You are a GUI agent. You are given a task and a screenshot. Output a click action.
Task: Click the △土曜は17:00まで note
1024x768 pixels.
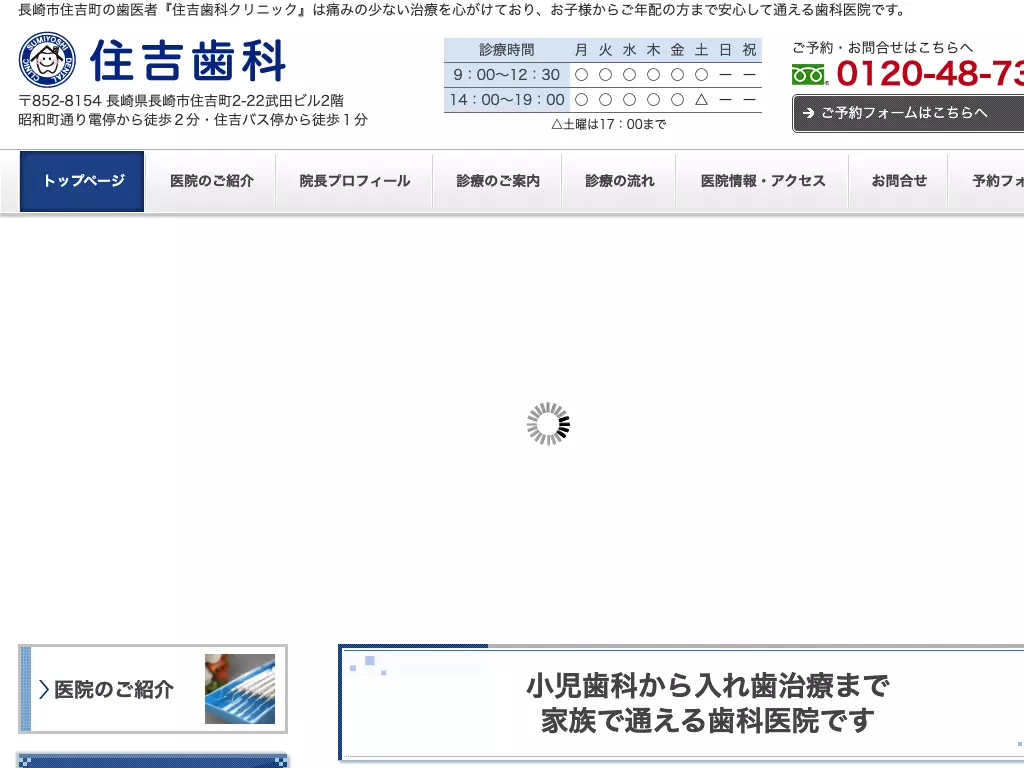(609, 124)
